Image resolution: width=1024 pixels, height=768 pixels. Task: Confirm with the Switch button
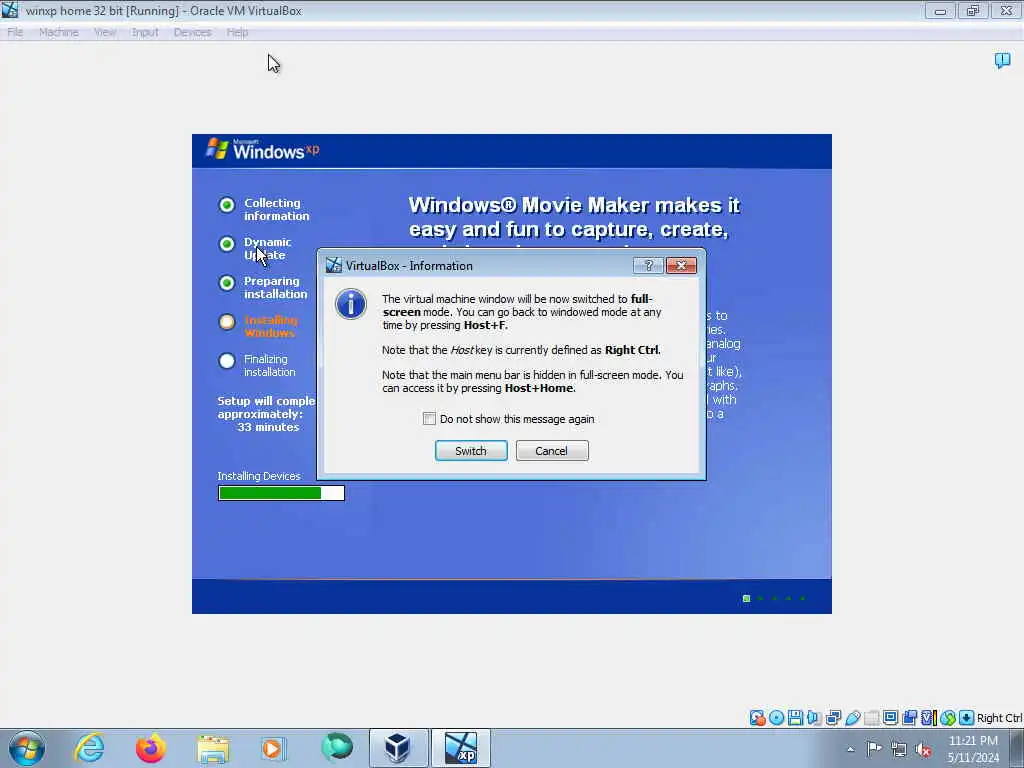click(x=471, y=451)
